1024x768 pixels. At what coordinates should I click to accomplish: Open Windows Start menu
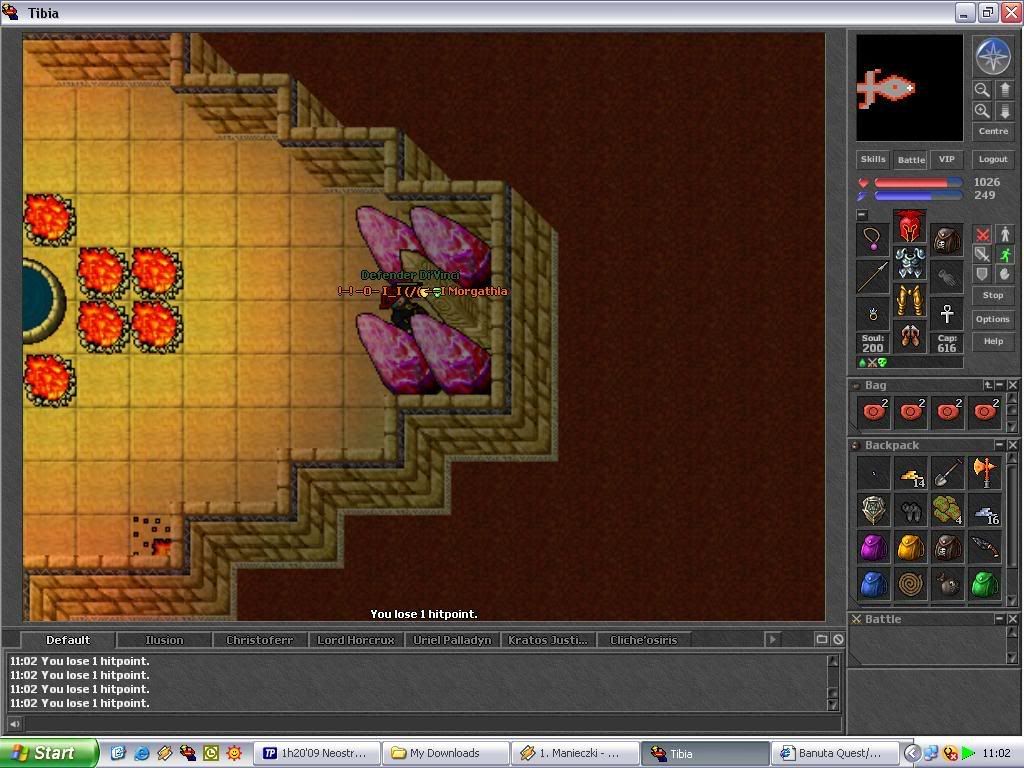(48, 753)
